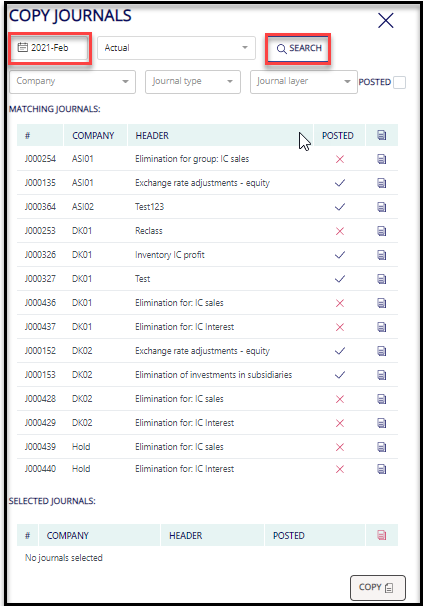Open the Actual scenario dropdown

tap(176, 48)
